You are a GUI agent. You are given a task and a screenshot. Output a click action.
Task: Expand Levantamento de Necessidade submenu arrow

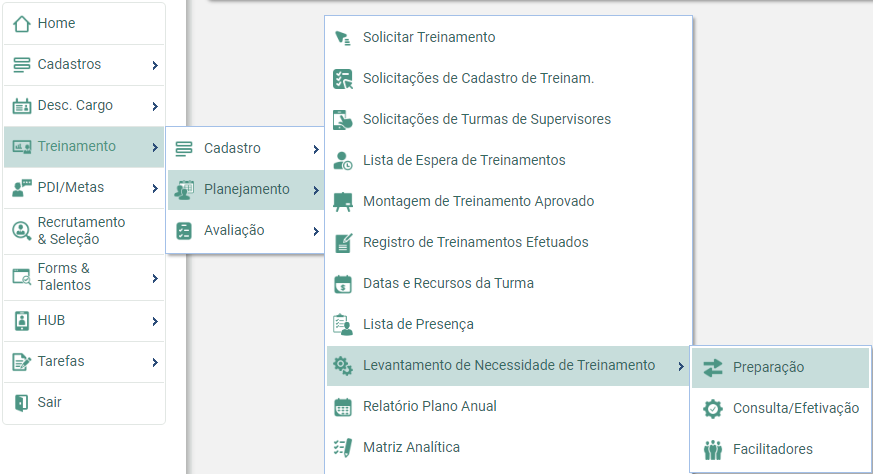coord(681,366)
